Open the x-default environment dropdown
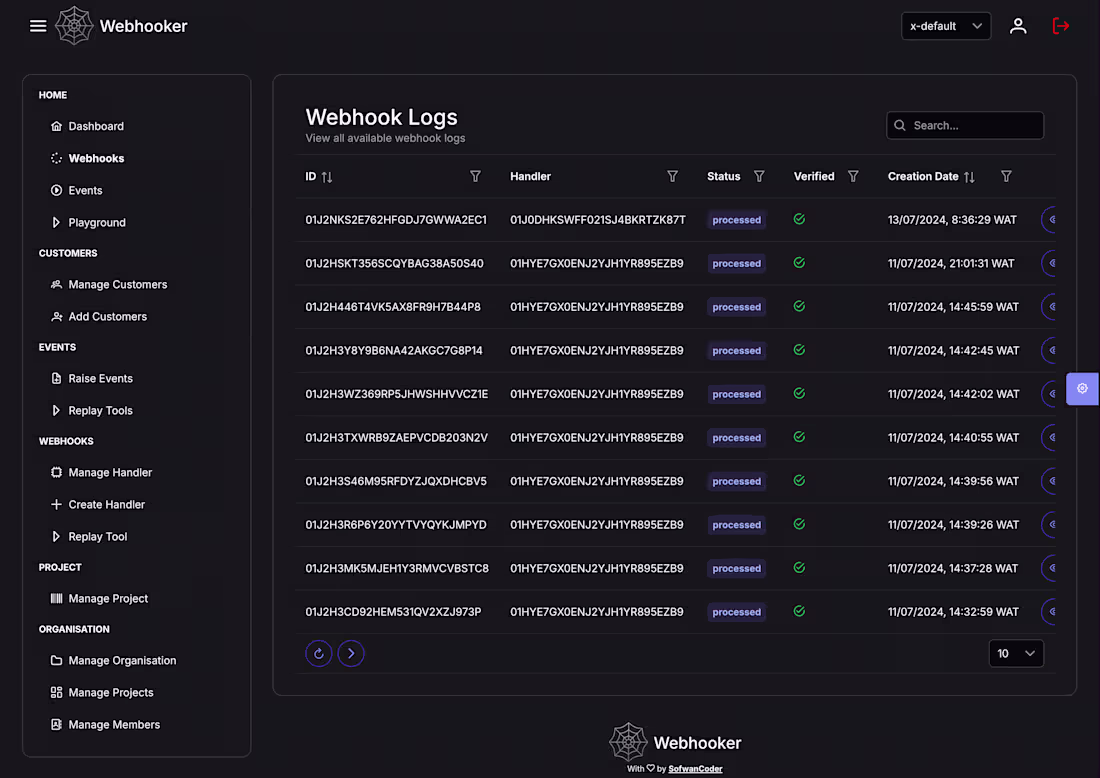This screenshot has width=1100, height=778. click(x=945, y=26)
